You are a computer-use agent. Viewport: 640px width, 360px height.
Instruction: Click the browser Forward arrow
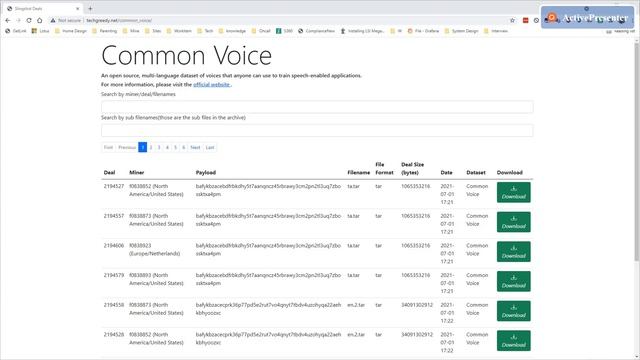tap(18, 20)
